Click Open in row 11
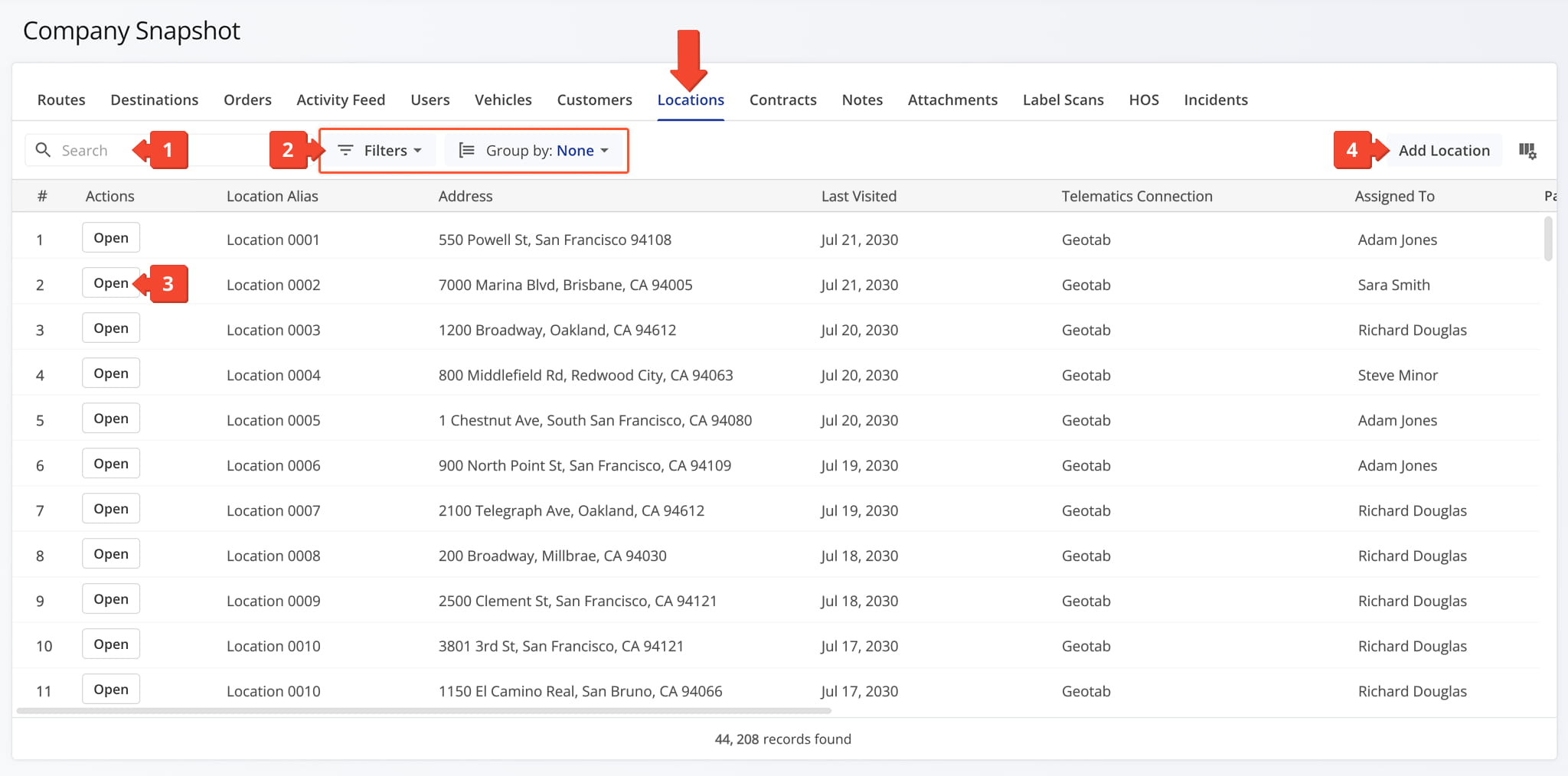The width and height of the screenshot is (1568, 776). click(x=111, y=690)
